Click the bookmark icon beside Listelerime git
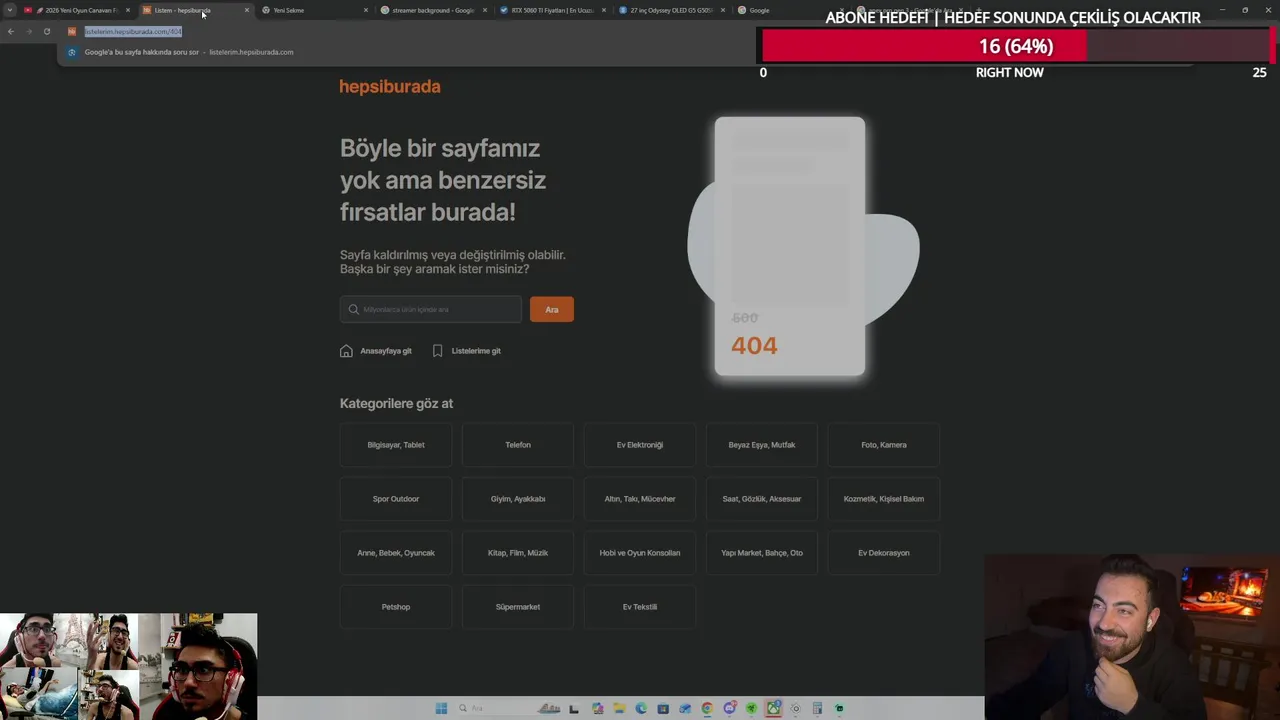This screenshot has height=720, width=1280. pyautogui.click(x=437, y=351)
